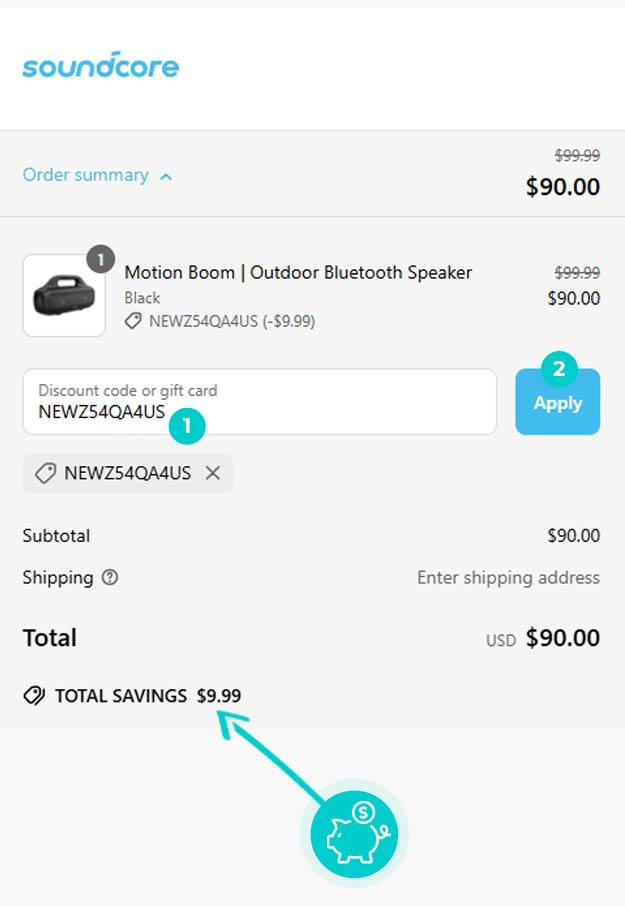Viewport: 625px width, 906px height.
Task: Remove the NEWZ54QA4US discount chip
Action: click(213, 473)
